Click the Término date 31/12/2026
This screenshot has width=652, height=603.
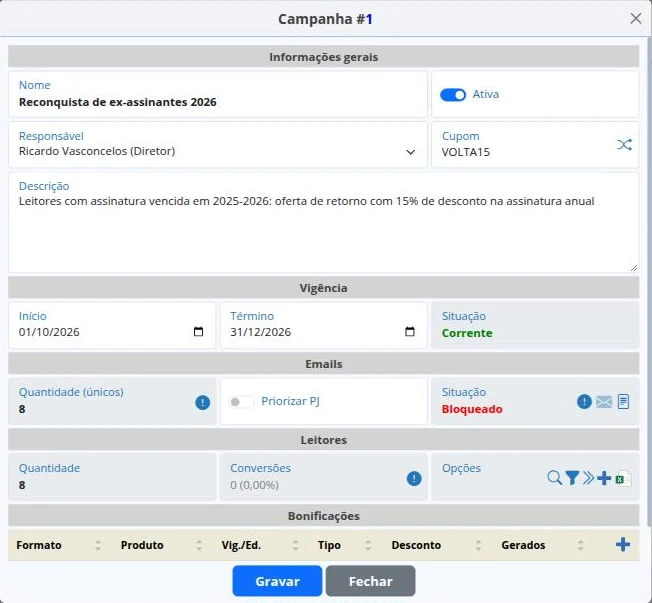coord(261,332)
